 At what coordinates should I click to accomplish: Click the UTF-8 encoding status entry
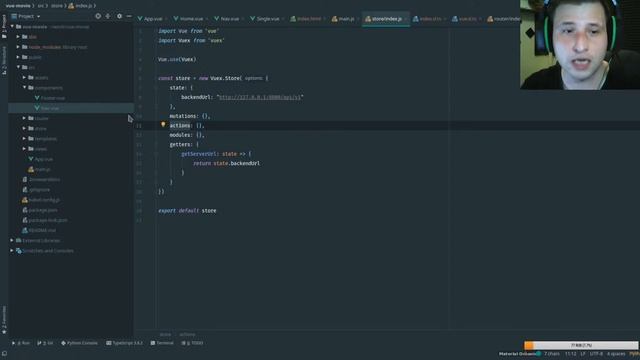click(596, 354)
